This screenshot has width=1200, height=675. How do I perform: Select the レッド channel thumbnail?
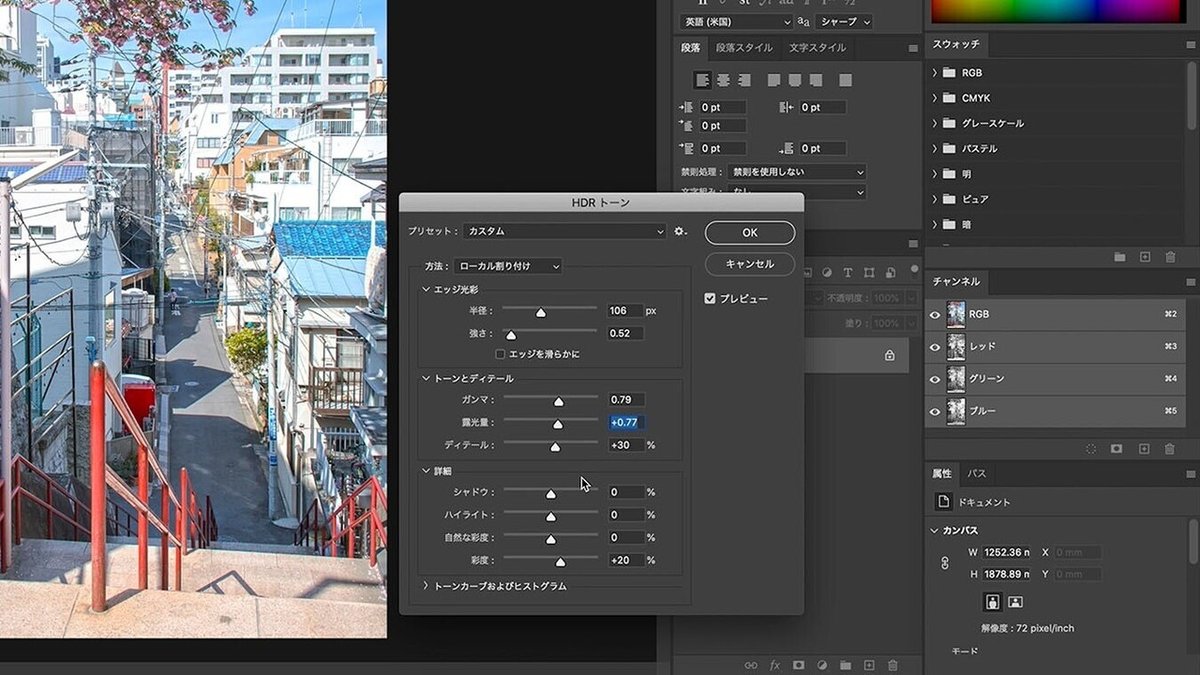coord(957,347)
